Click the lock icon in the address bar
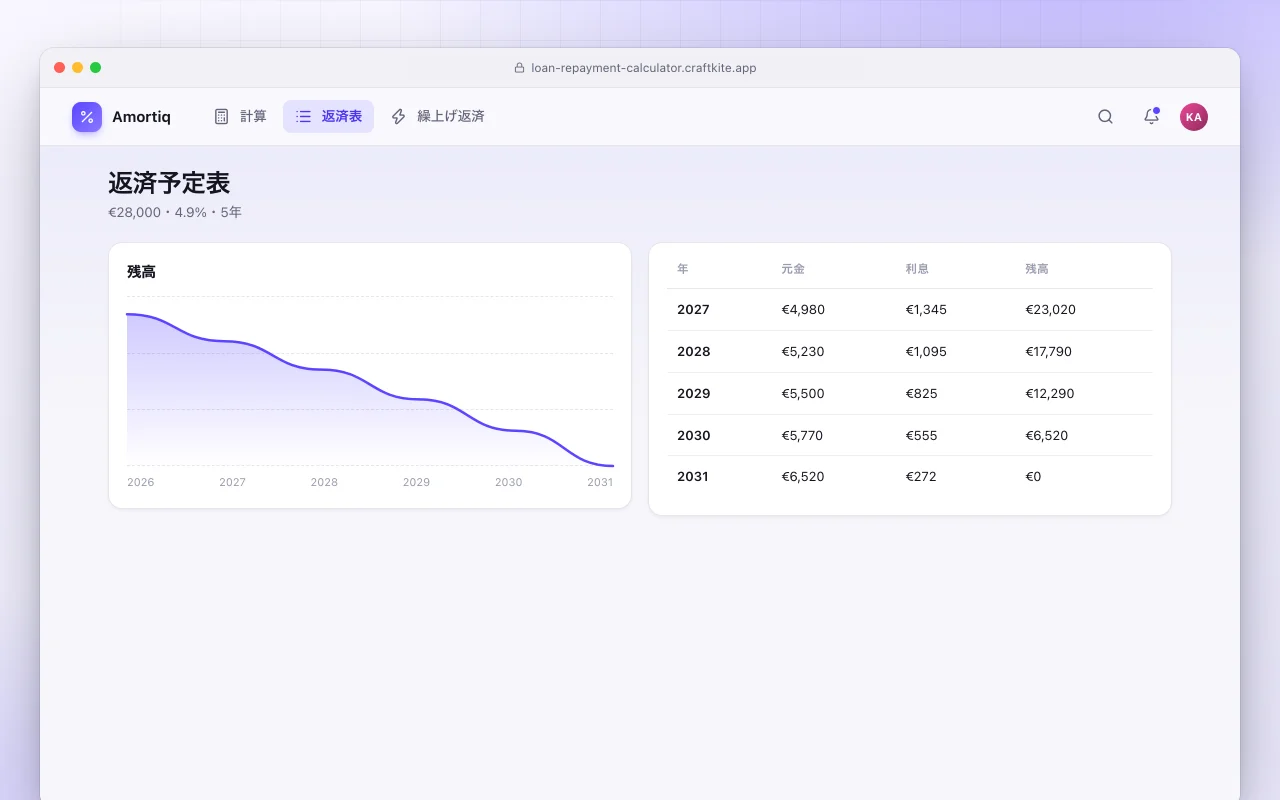 [x=519, y=68]
